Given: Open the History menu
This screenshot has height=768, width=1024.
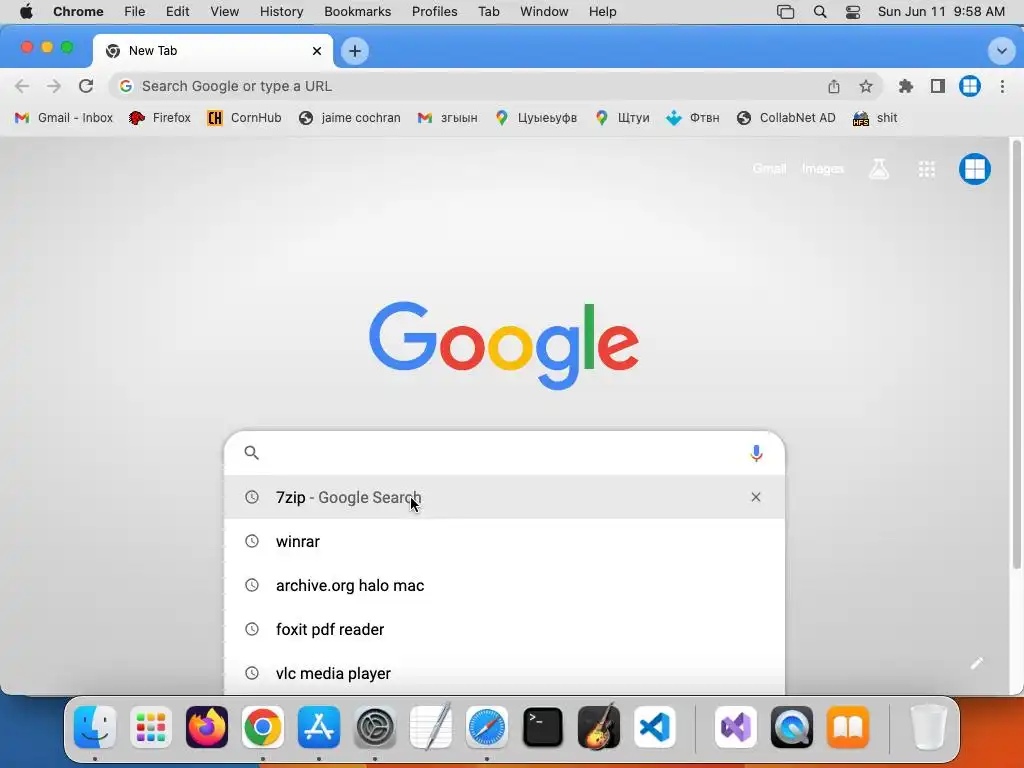Looking at the screenshot, I should tap(281, 12).
